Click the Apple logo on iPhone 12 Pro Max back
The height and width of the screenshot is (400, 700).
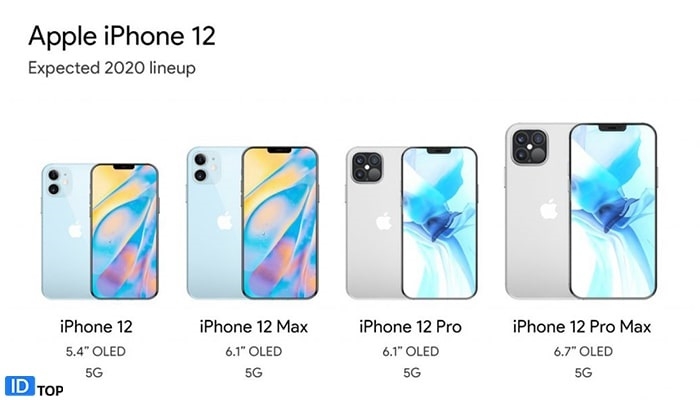[549, 209]
